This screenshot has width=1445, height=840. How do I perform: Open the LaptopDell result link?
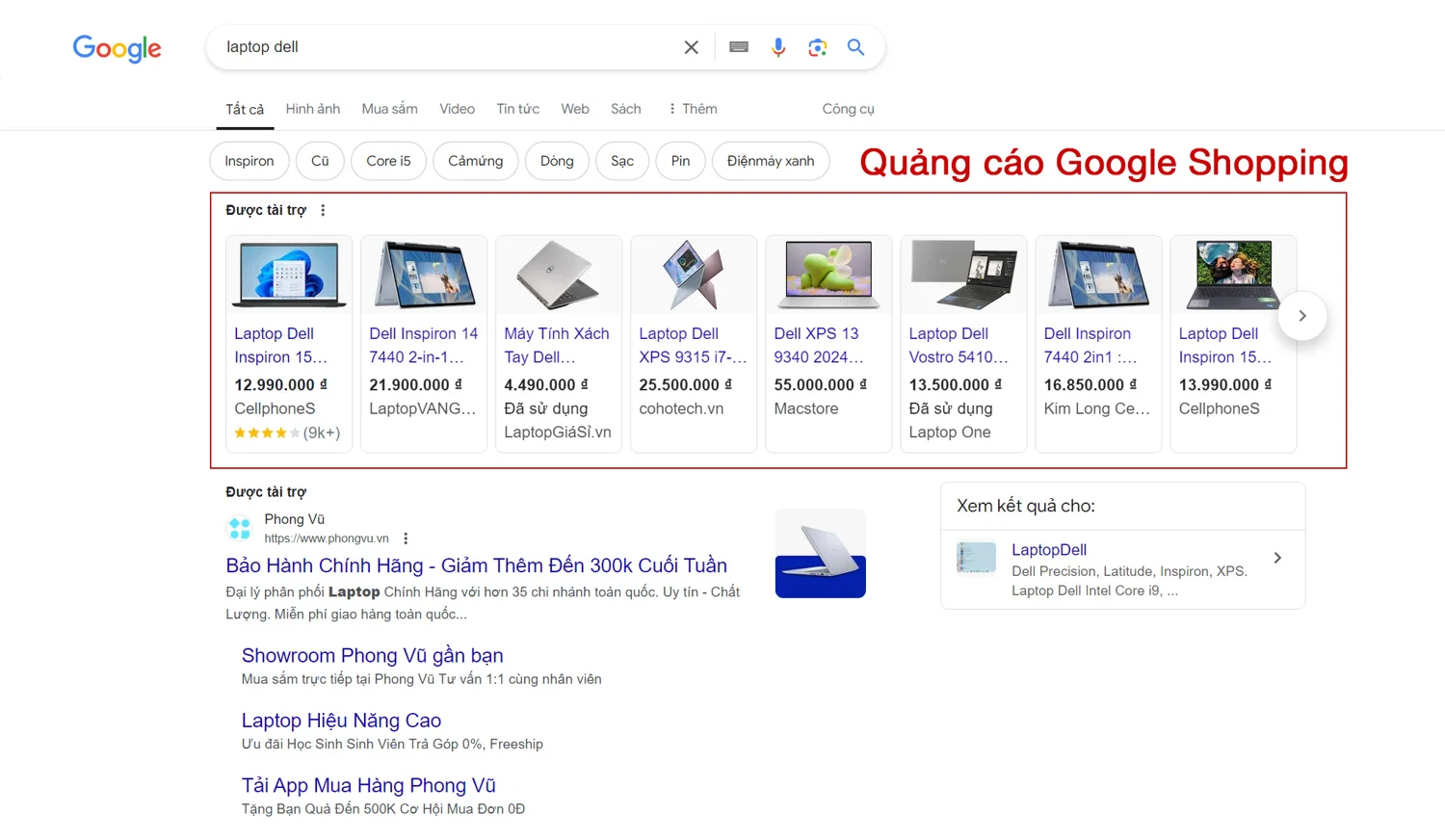[x=1049, y=550]
